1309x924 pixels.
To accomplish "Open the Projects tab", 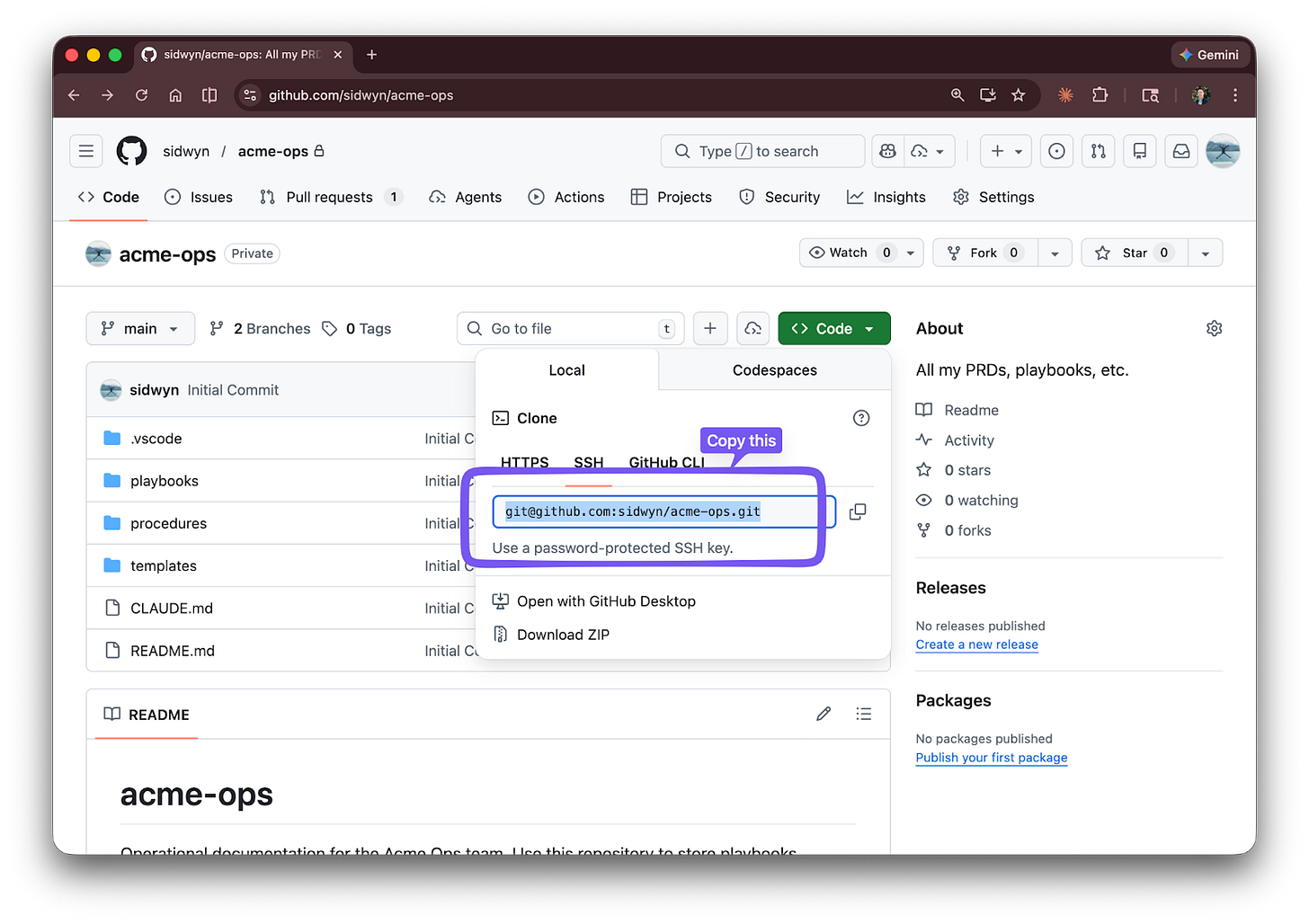I will (x=672, y=197).
